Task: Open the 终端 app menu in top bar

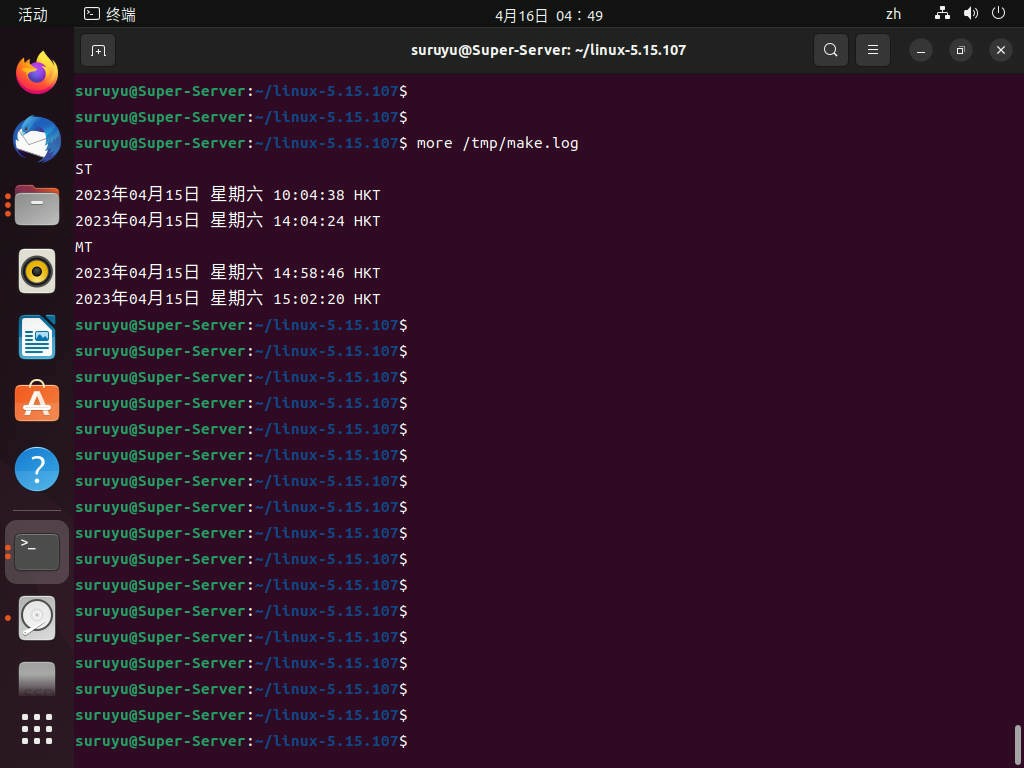Action: point(110,14)
